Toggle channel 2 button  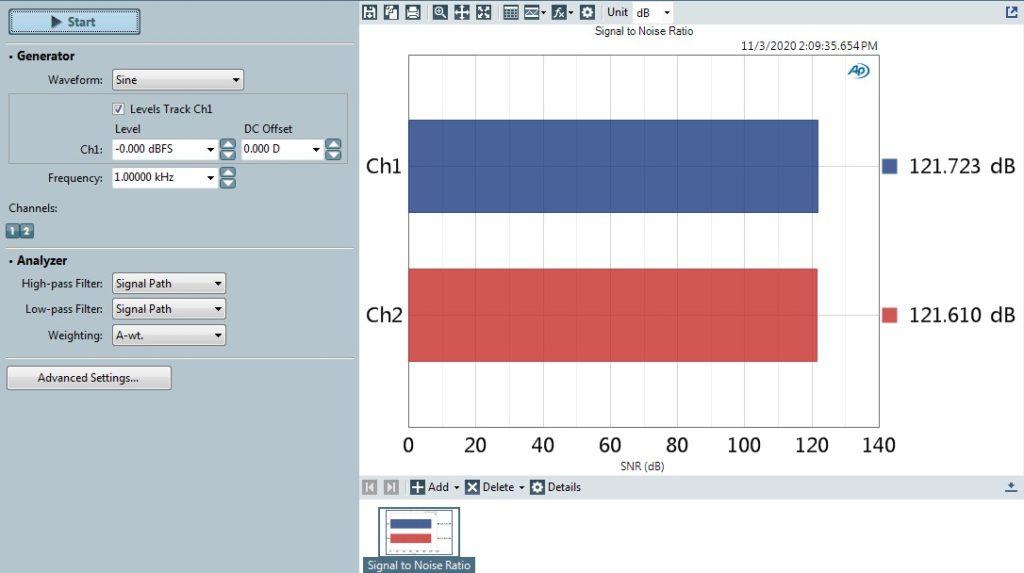(x=27, y=231)
